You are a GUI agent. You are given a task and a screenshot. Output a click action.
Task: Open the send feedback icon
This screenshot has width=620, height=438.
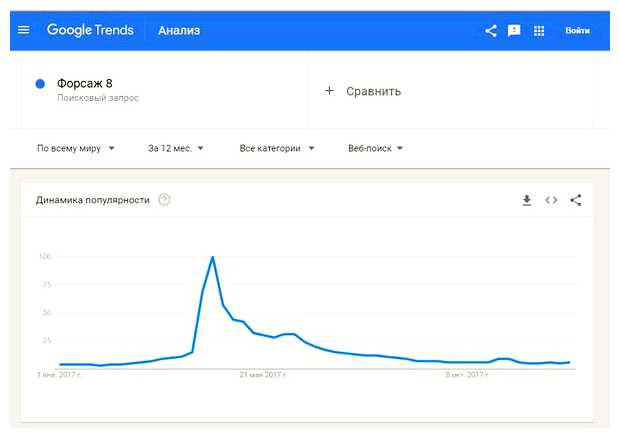514,30
